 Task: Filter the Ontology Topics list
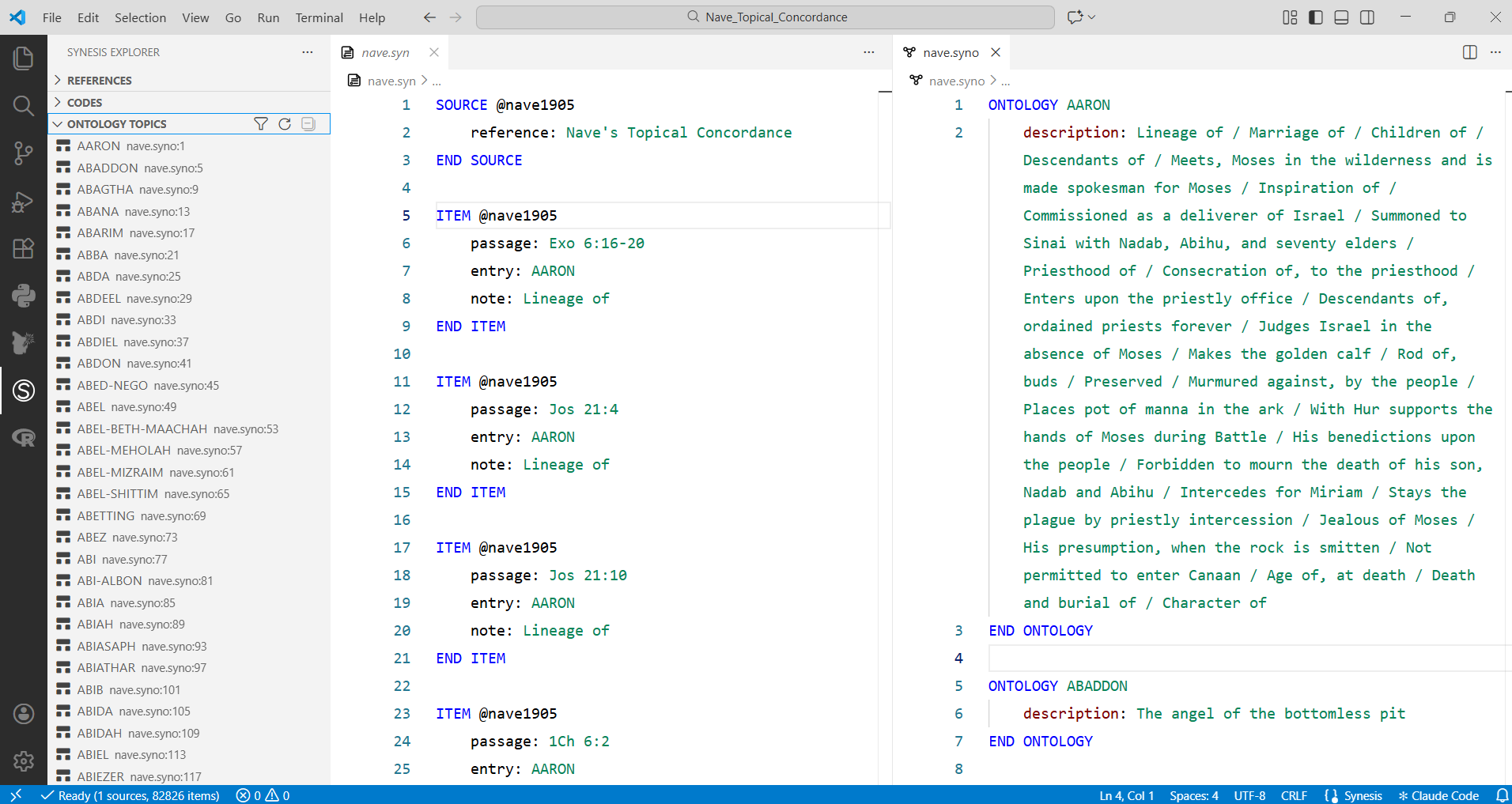point(261,124)
